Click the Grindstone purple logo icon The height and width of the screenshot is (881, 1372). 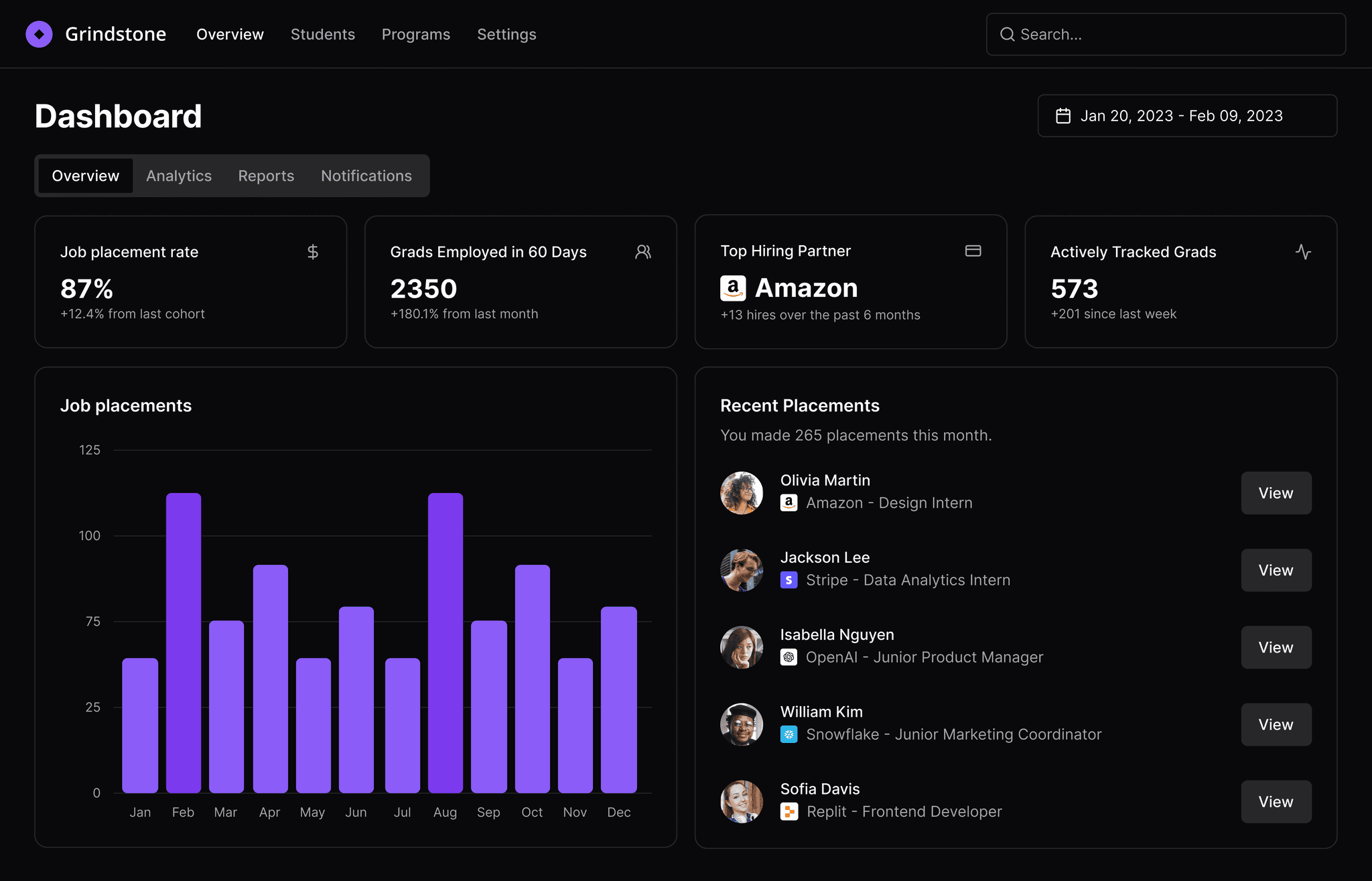tap(39, 34)
